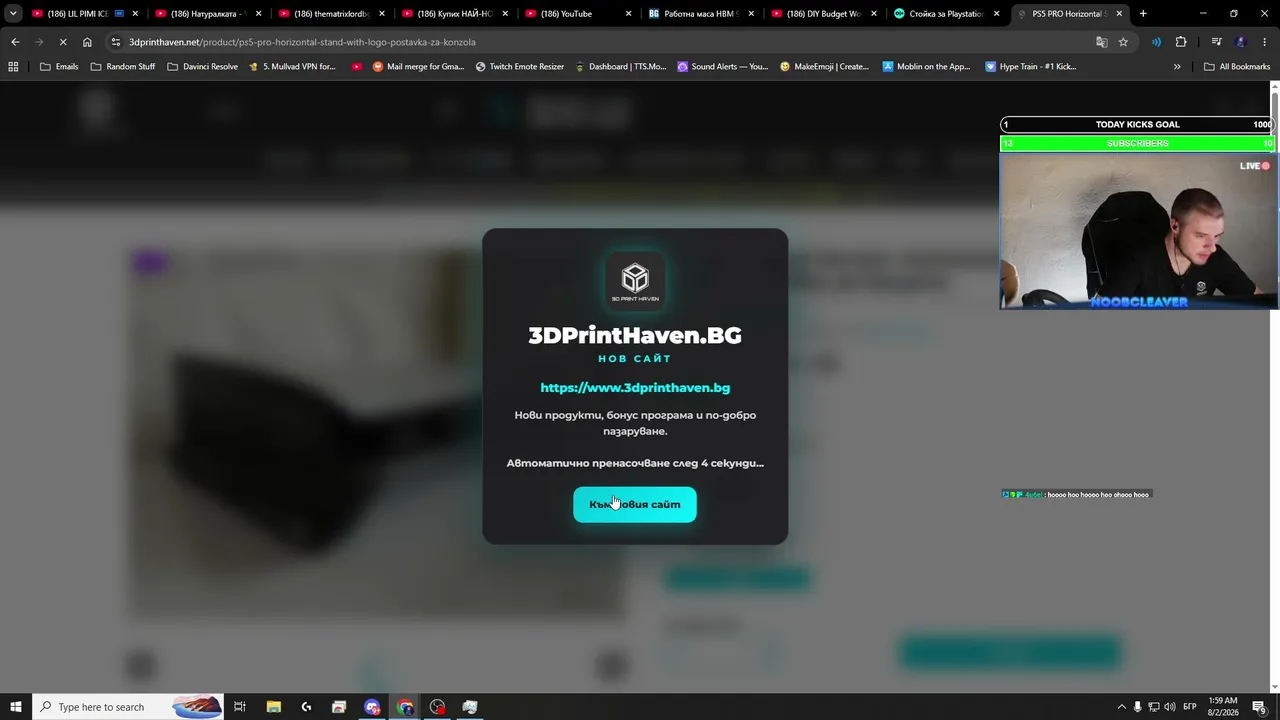The height and width of the screenshot is (720, 1280).
Task: Click the 'Към новия сайт' button
Action: pos(635,504)
